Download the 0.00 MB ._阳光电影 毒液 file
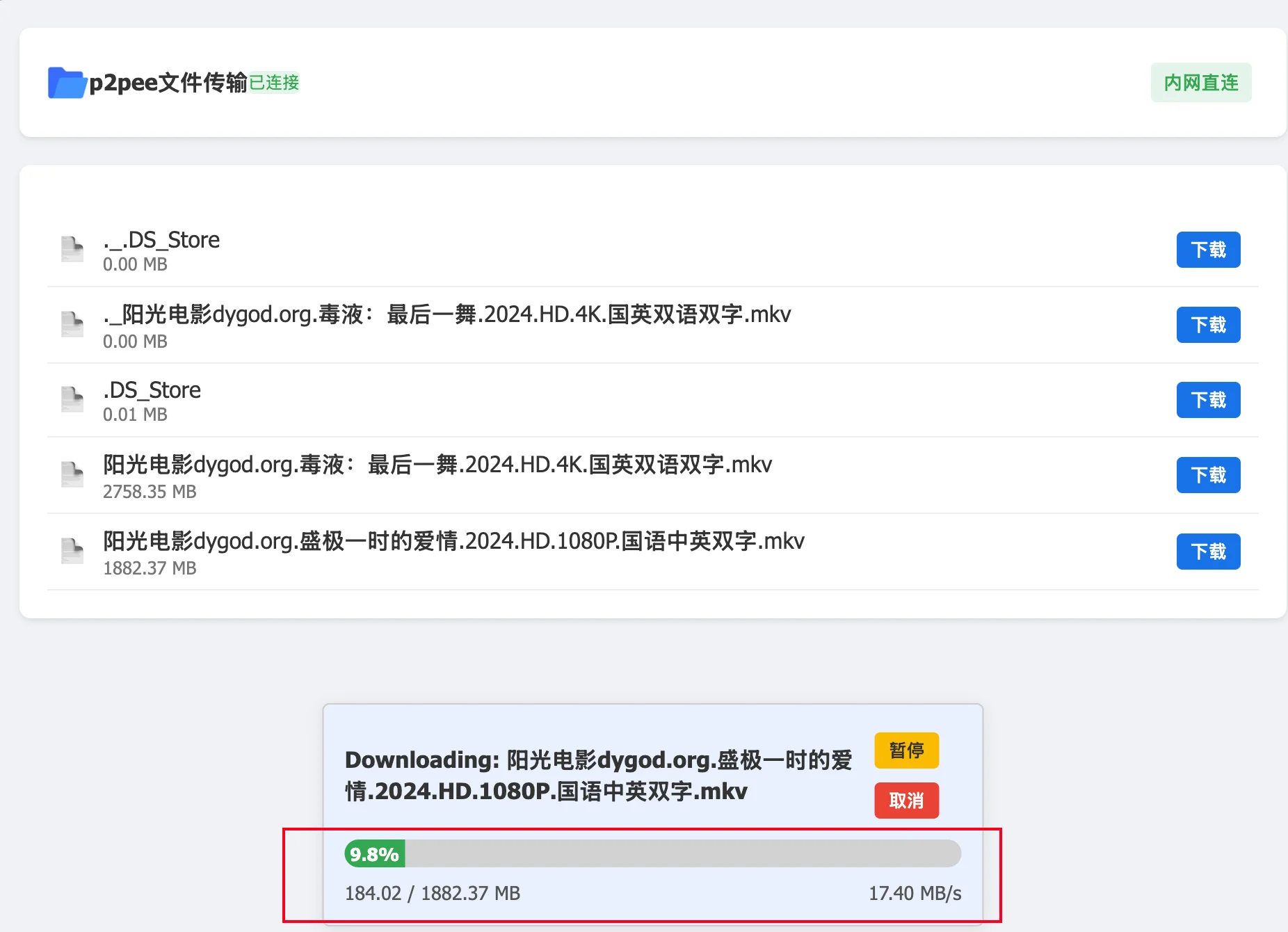1288x932 pixels. pyautogui.click(x=1208, y=325)
